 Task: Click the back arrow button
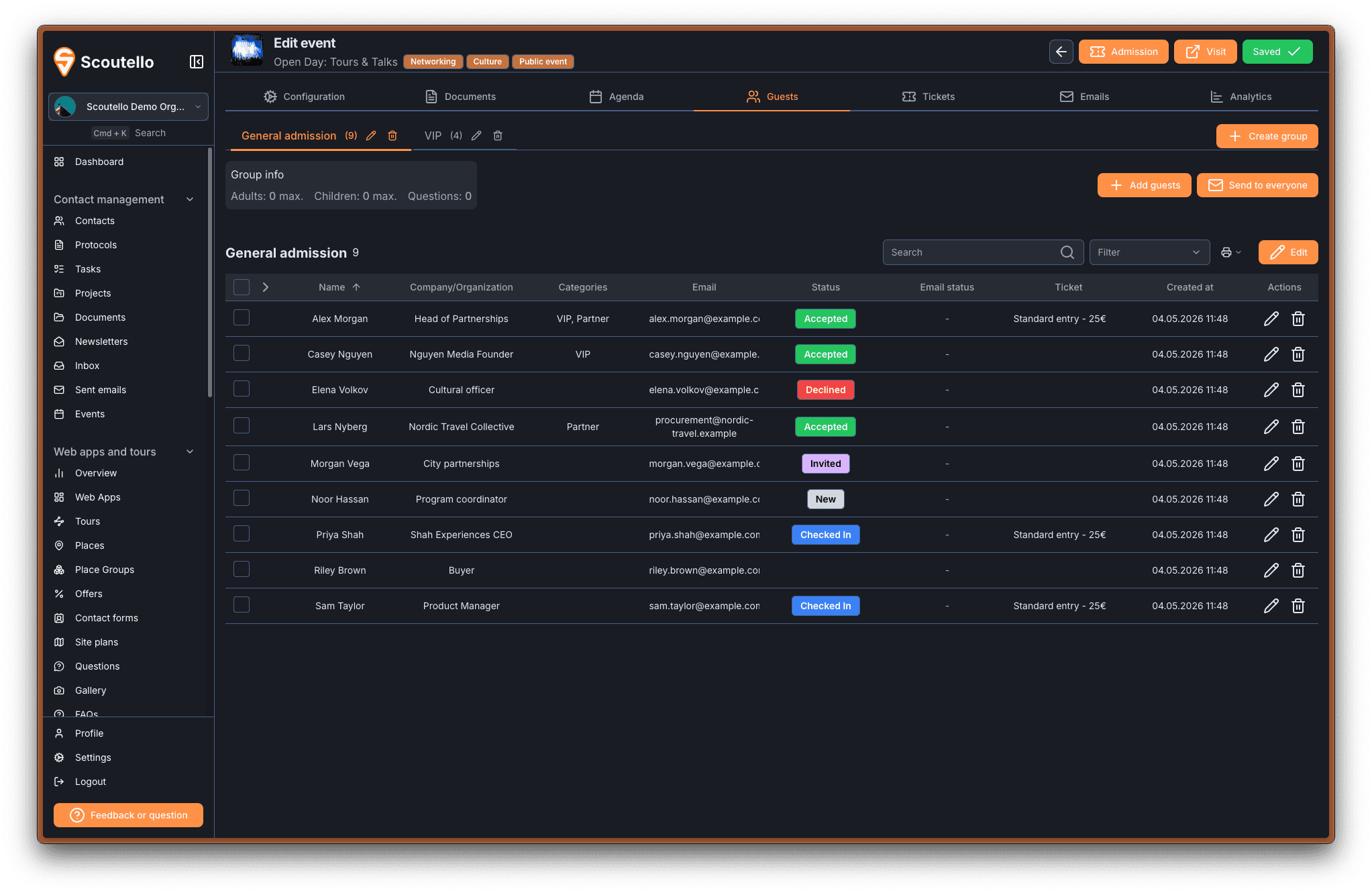[x=1061, y=52]
